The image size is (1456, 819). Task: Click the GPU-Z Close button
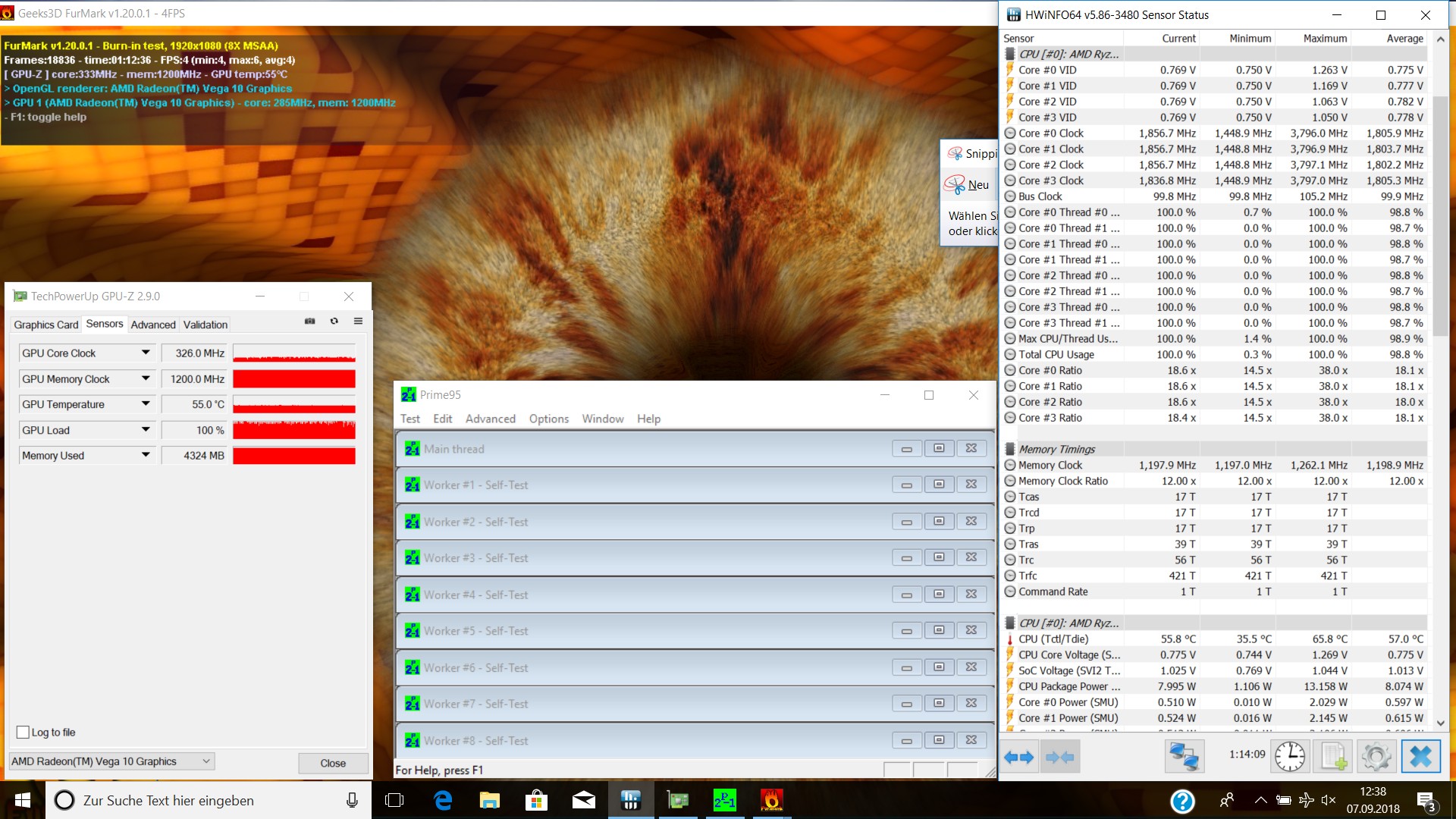tap(333, 763)
